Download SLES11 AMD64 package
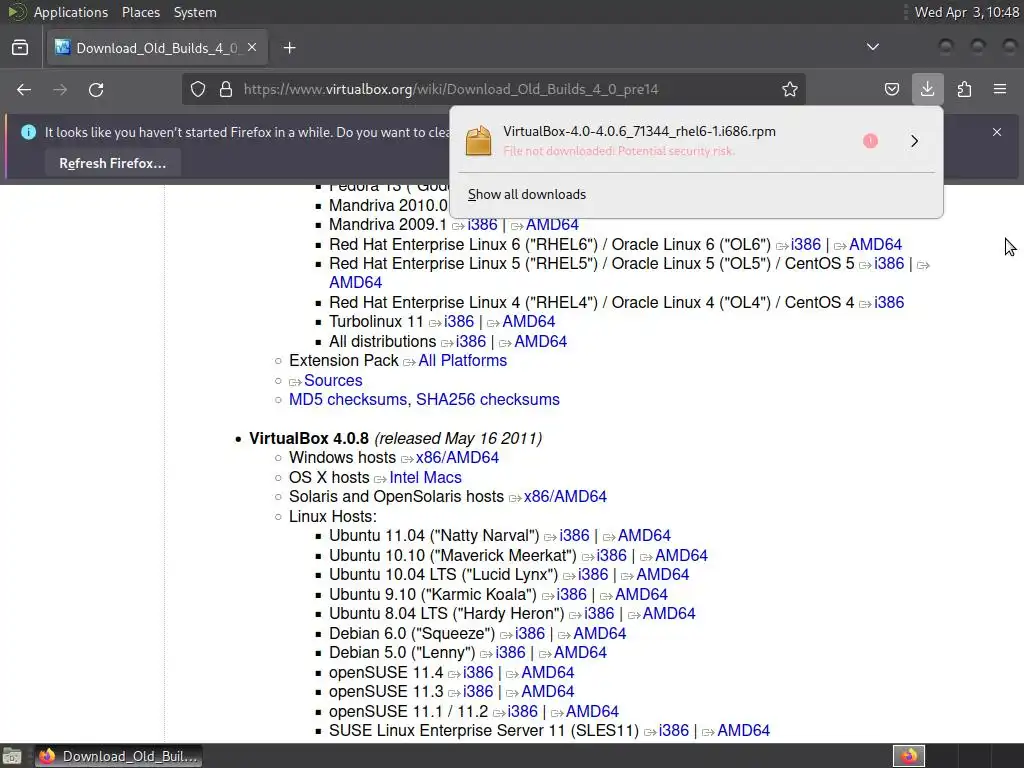 click(x=744, y=730)
